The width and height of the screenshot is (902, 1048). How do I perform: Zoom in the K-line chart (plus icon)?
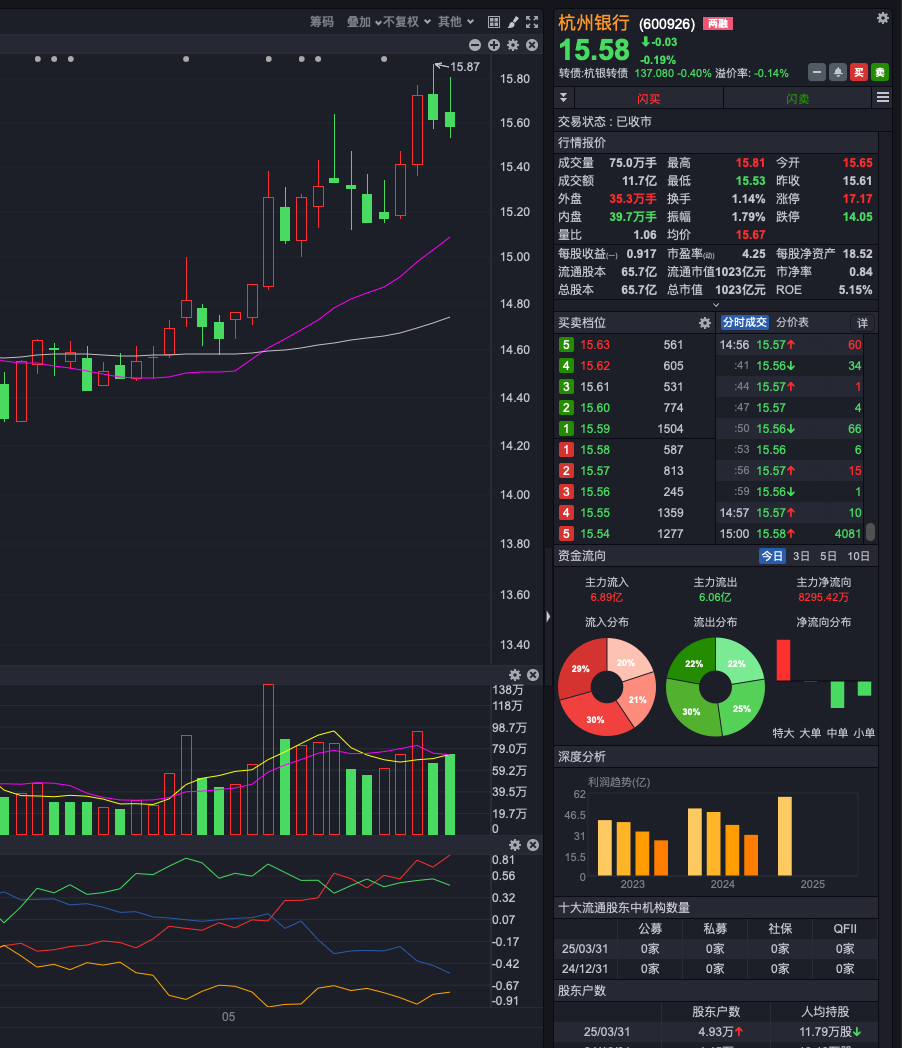pyautogui.click(x=494, y=45)
